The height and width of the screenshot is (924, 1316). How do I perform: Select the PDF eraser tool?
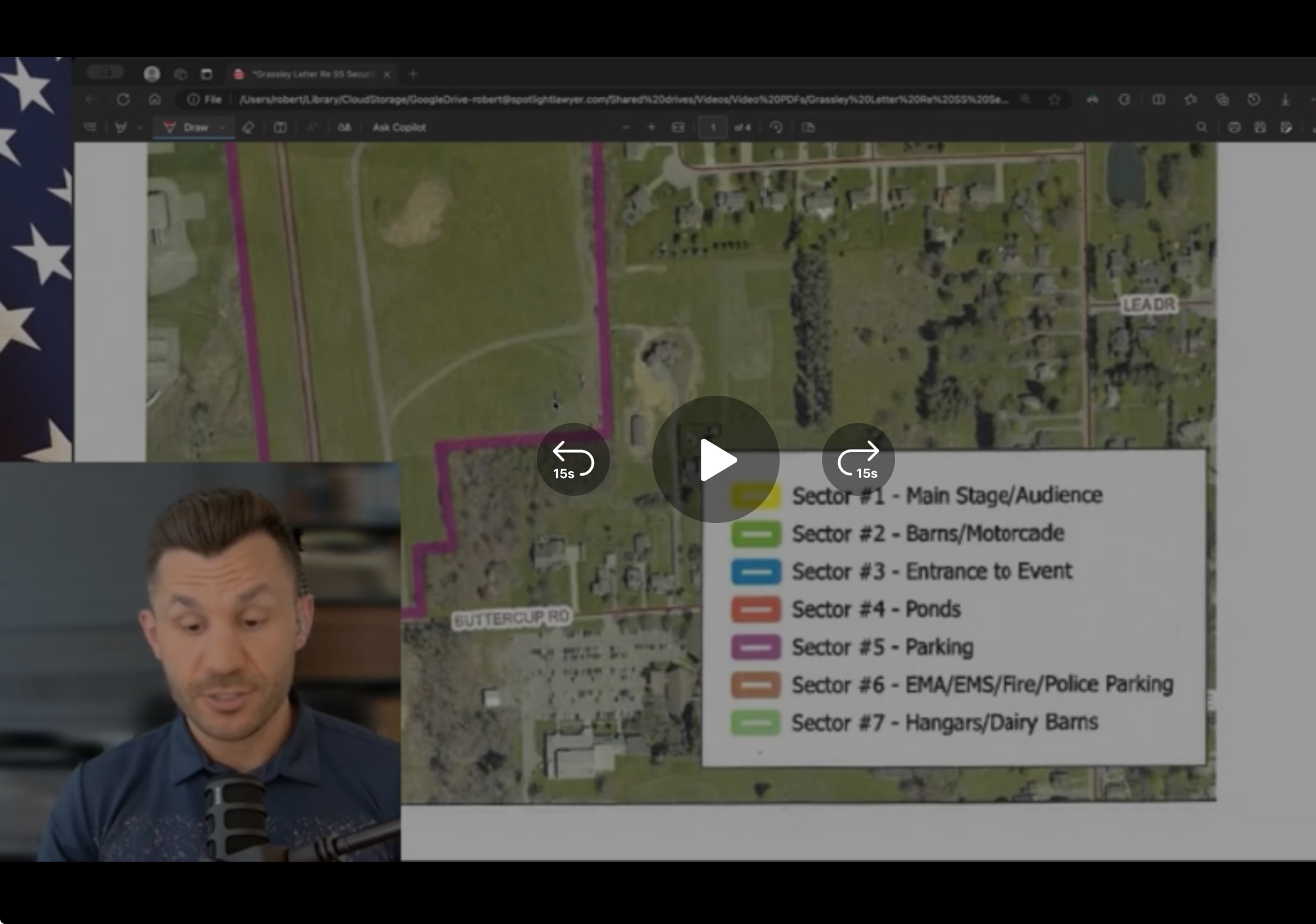click(249, 127)
